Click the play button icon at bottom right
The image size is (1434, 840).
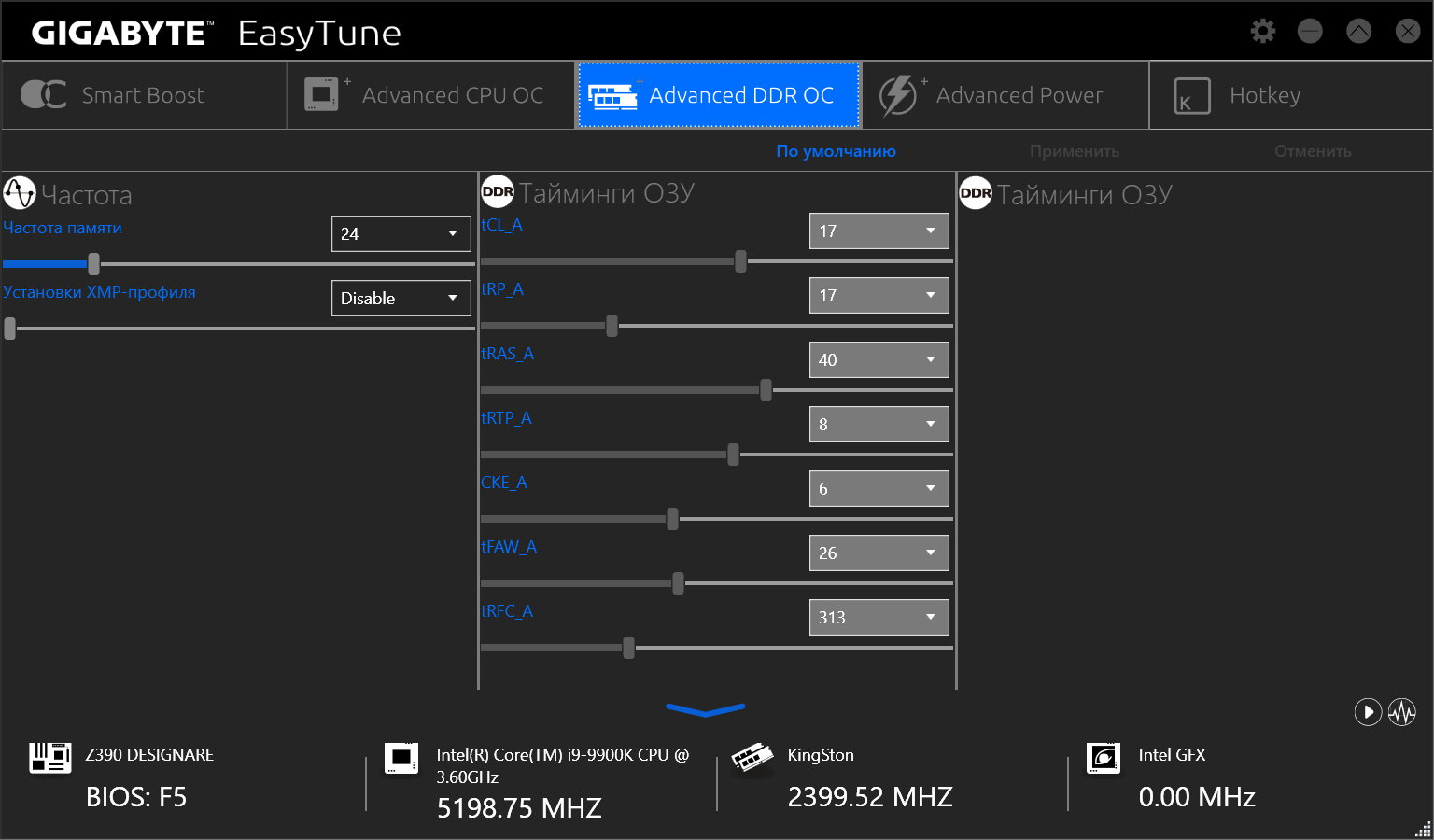1368,712
